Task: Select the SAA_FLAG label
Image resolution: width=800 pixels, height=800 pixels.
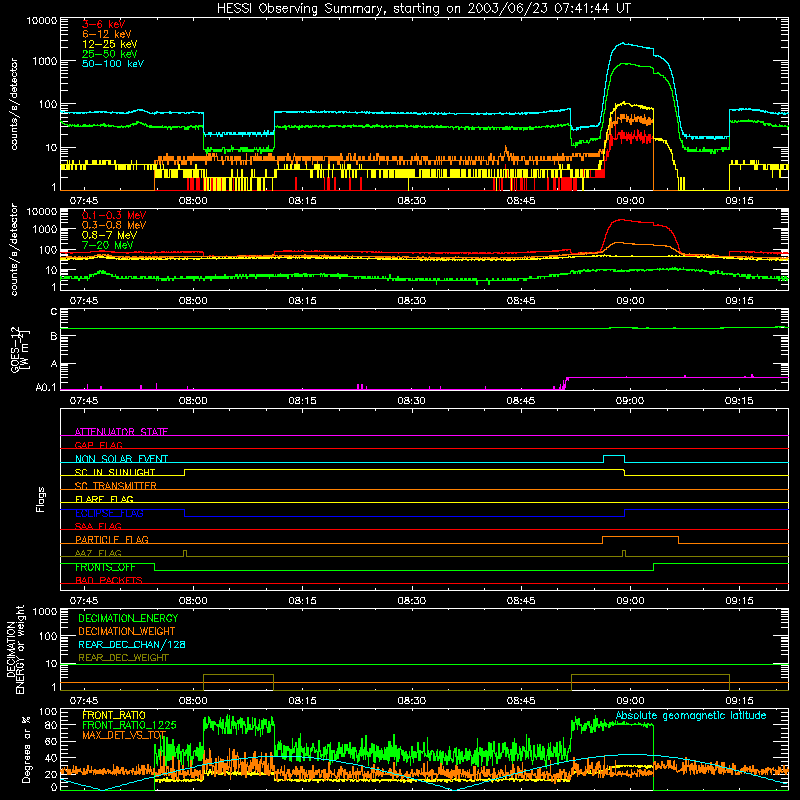Action: click(x=98, y=526)
